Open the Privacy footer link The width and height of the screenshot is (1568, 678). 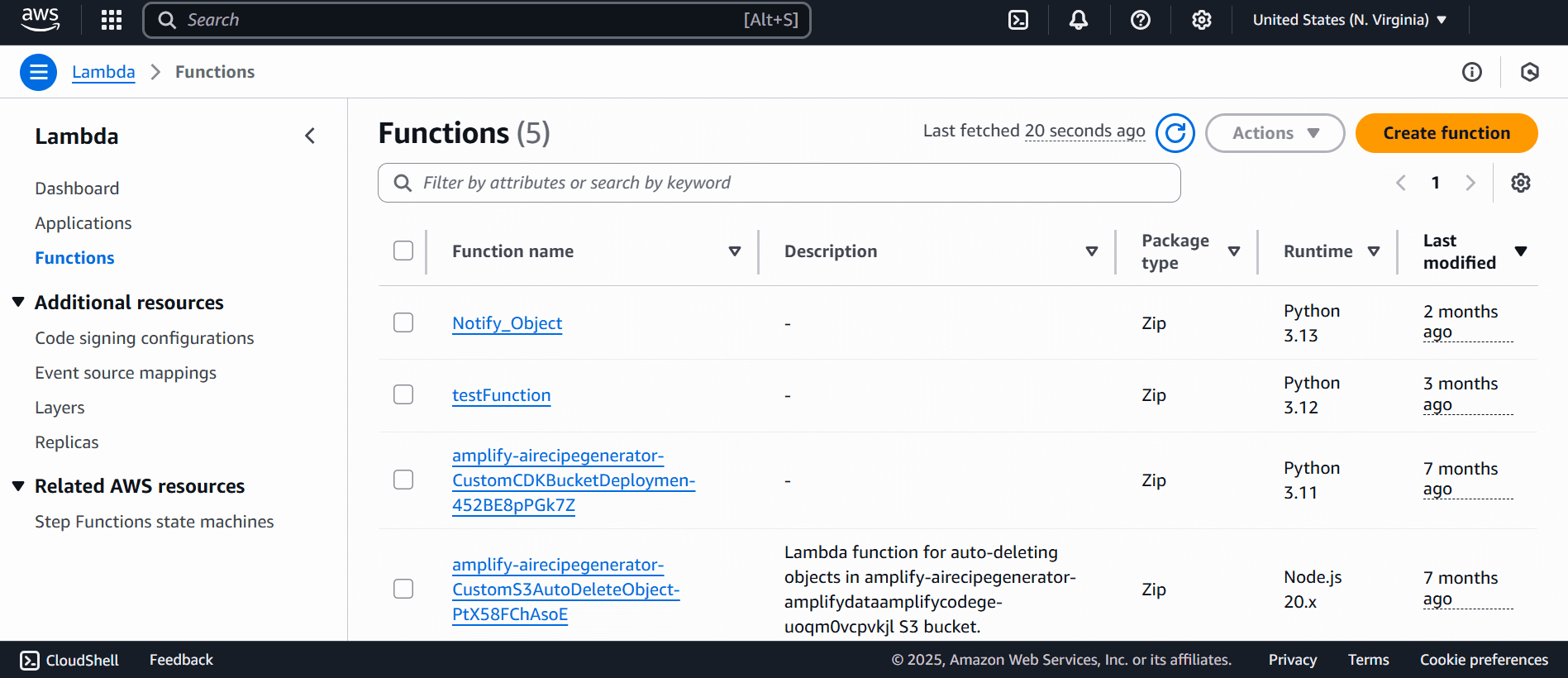click(x=1293, y=660)
